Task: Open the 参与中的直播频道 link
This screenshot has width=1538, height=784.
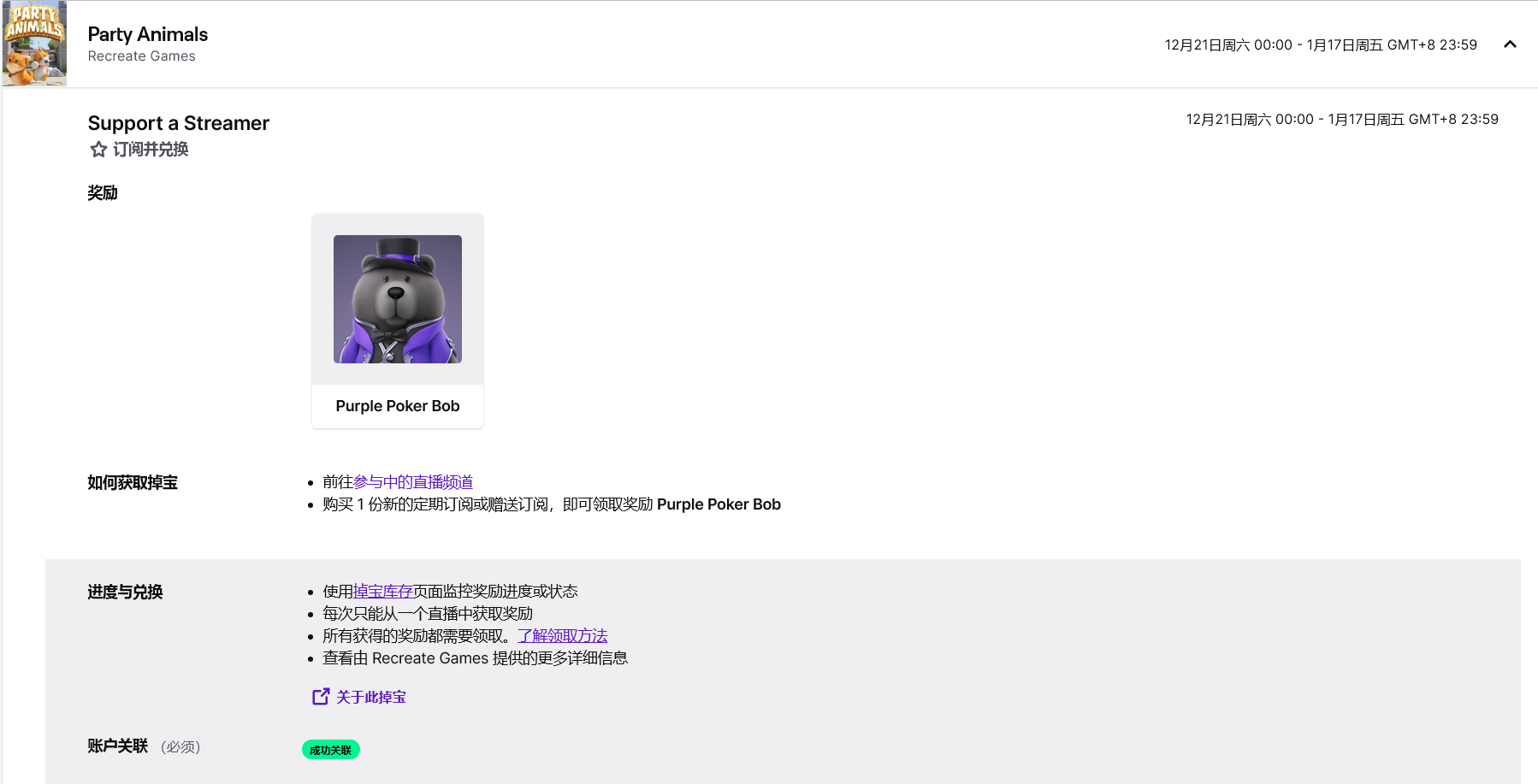Action: coord(413,482)
